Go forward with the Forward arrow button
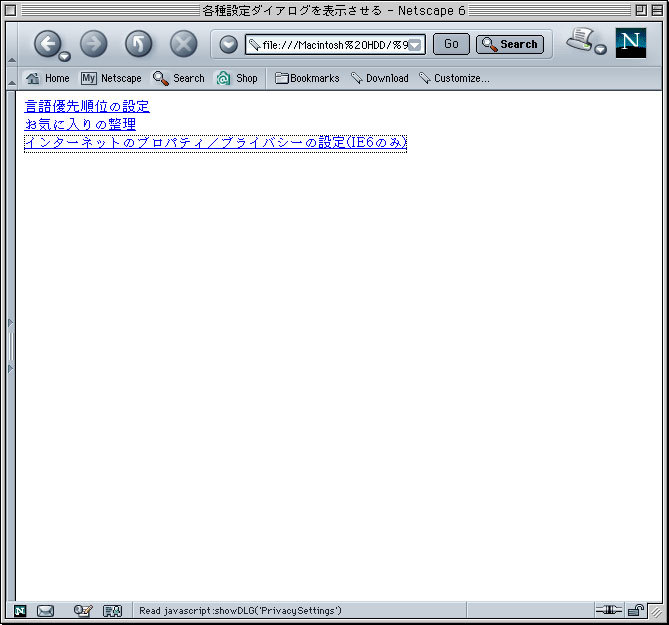669x625 pixels. (93, 44)
